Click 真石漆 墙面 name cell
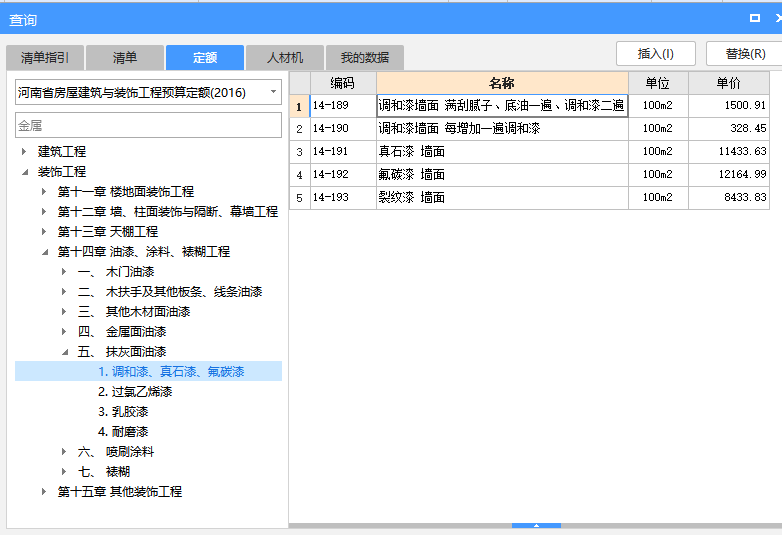Image resolution: width=782 pixels, height=535 pixels. (x=502, y=152)
